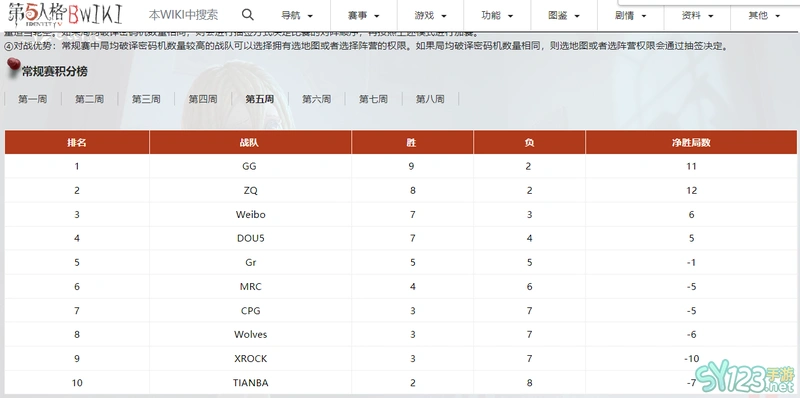Open the 资料 navigation menu
This screenshot has width=800, height=398.
(x=697, y=16)
